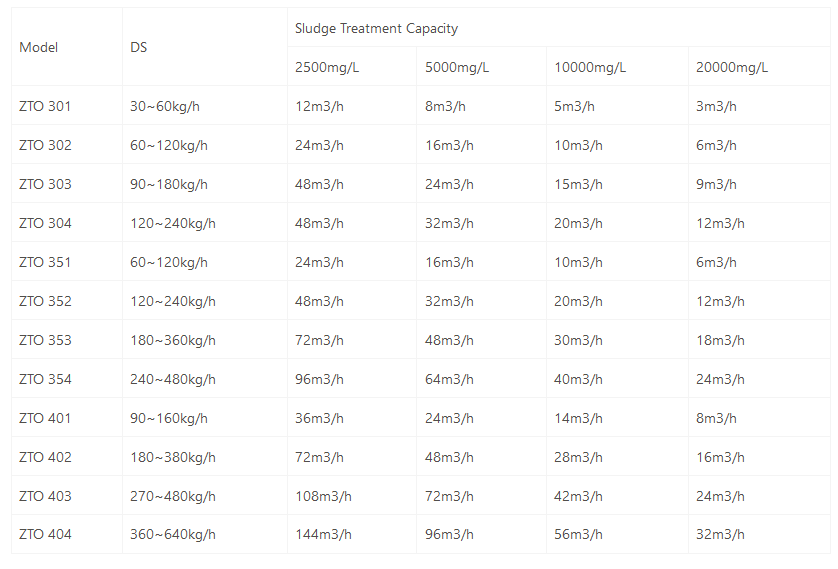Click the DS column header
This screenshot has height=569, width=838.
[139, 47]
